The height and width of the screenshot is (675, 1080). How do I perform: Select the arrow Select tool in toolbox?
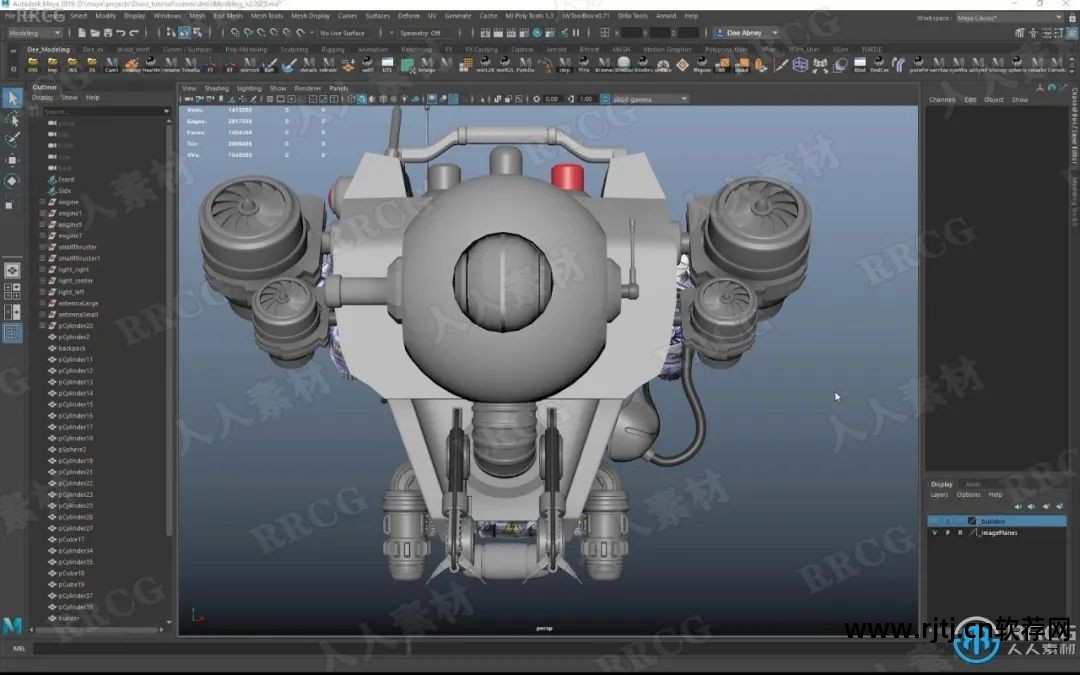click(12, 98)
